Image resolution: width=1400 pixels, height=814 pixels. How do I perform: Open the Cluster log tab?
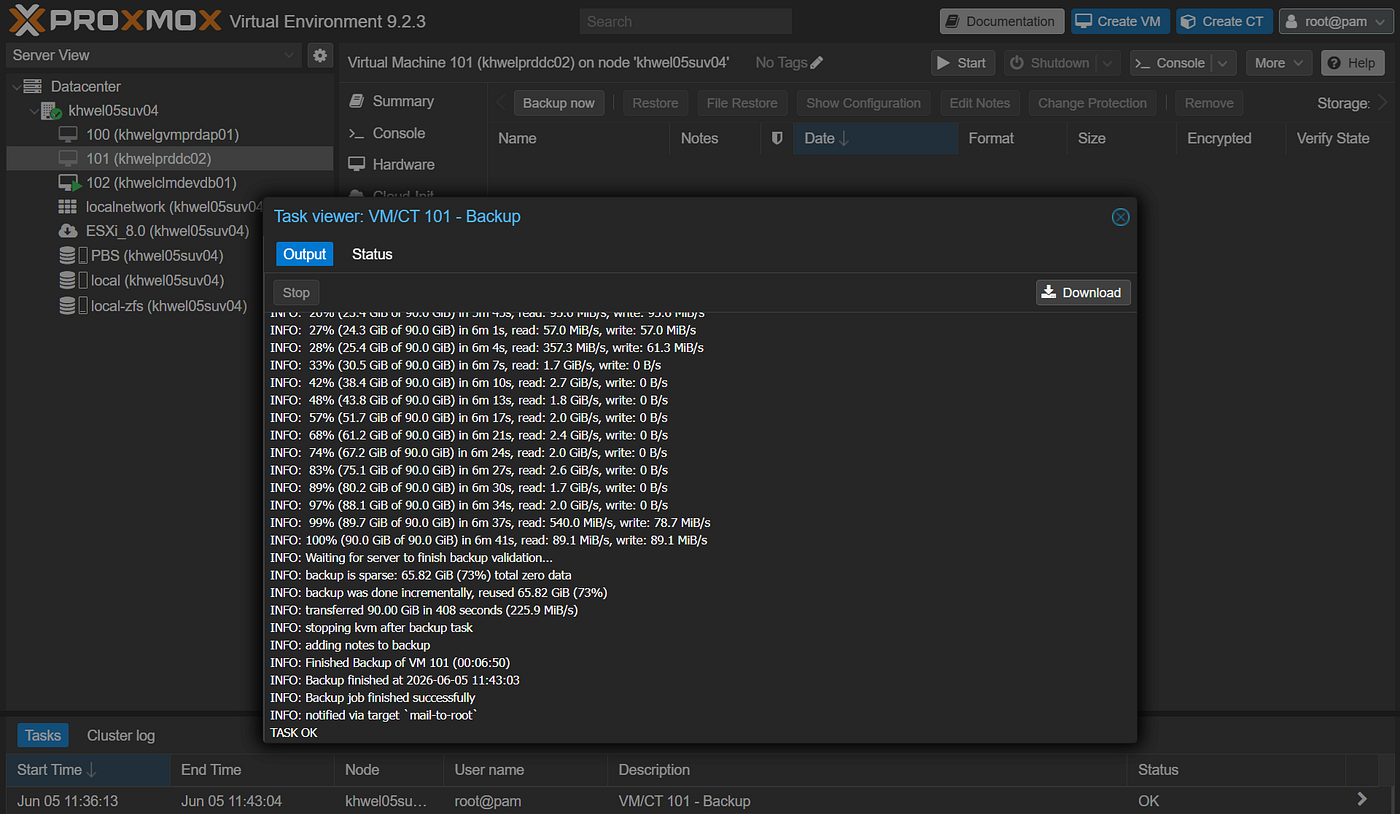tap(121, 735)
